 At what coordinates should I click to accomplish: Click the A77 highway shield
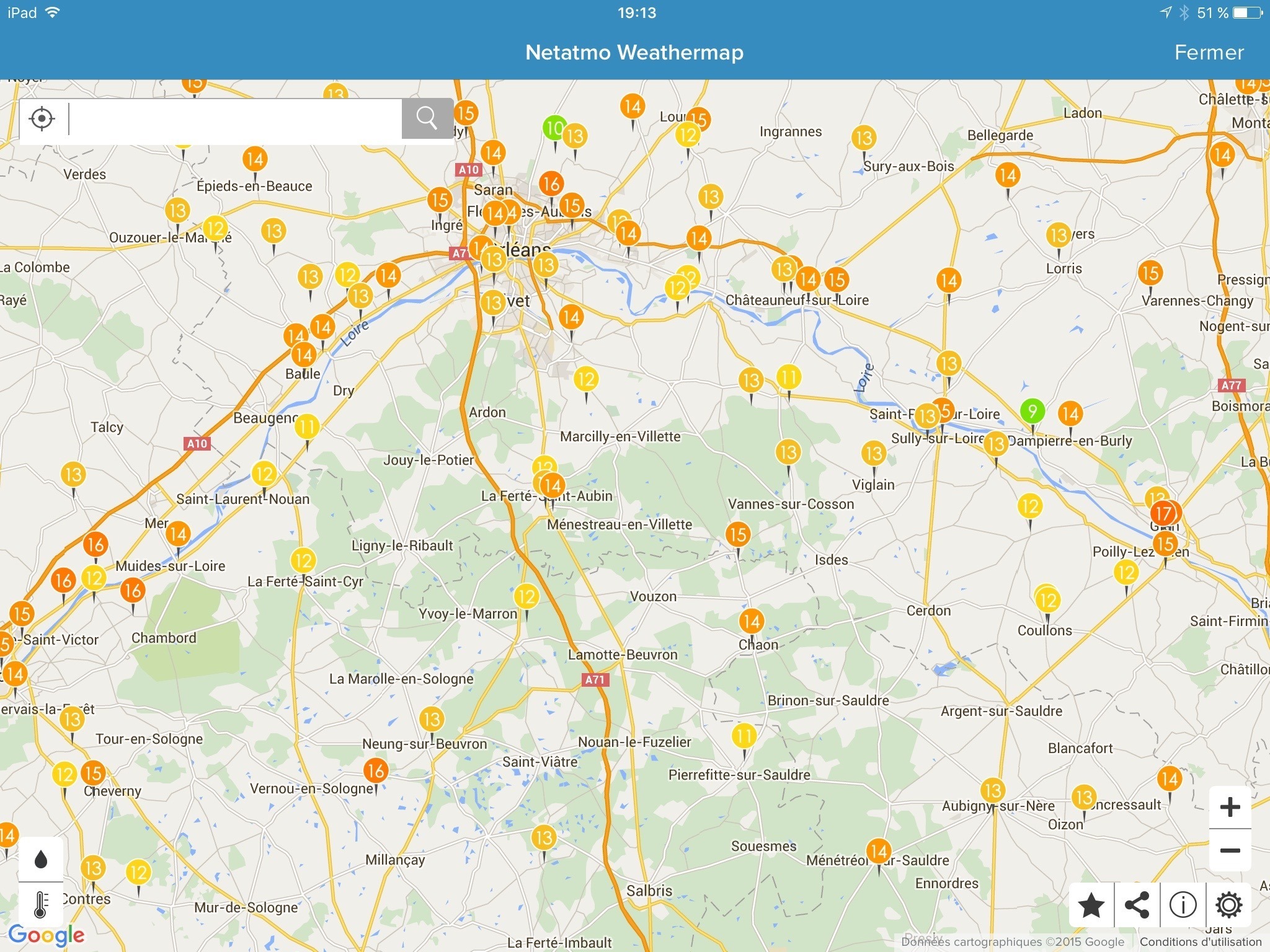click(1231, 386)
